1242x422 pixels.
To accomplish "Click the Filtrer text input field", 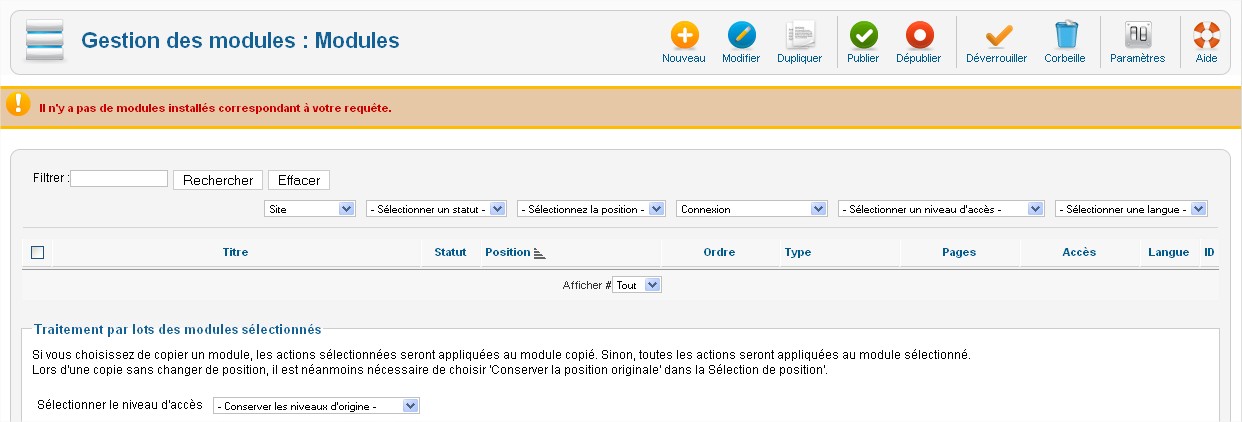I will click(x=119, y=179).
